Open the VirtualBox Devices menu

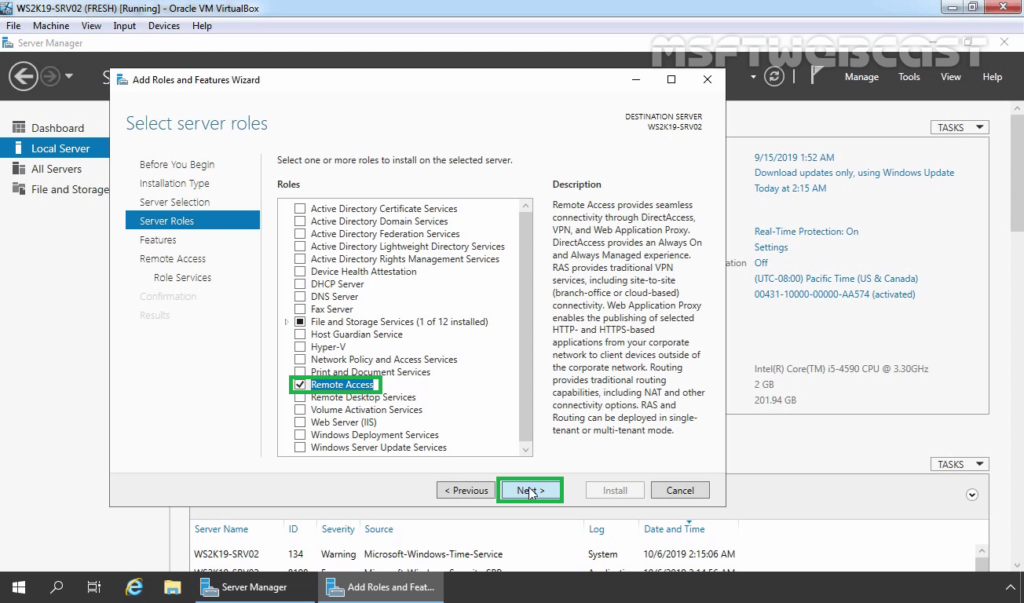tap(163, 25)
